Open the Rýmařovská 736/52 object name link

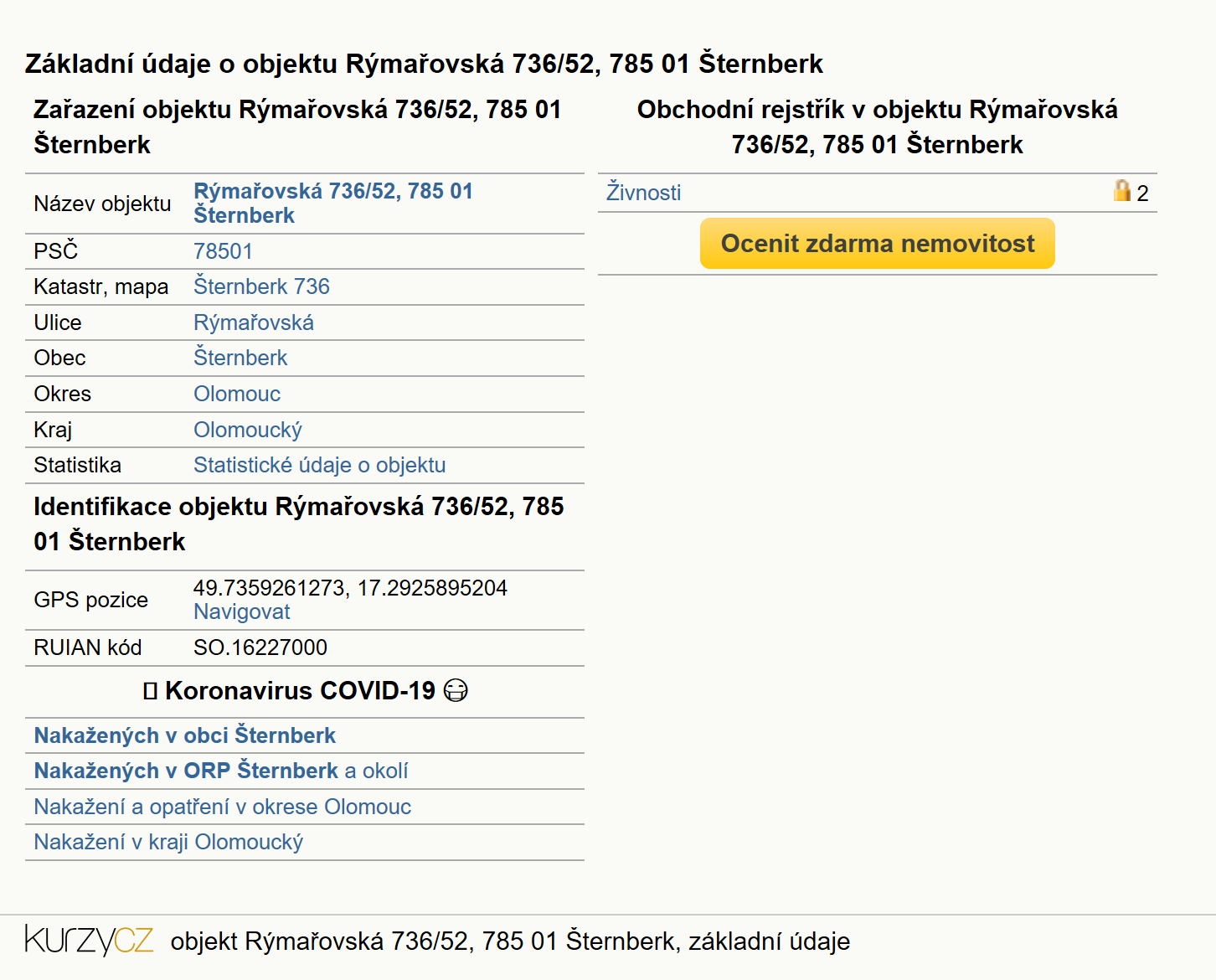click(x=333, y=204)
